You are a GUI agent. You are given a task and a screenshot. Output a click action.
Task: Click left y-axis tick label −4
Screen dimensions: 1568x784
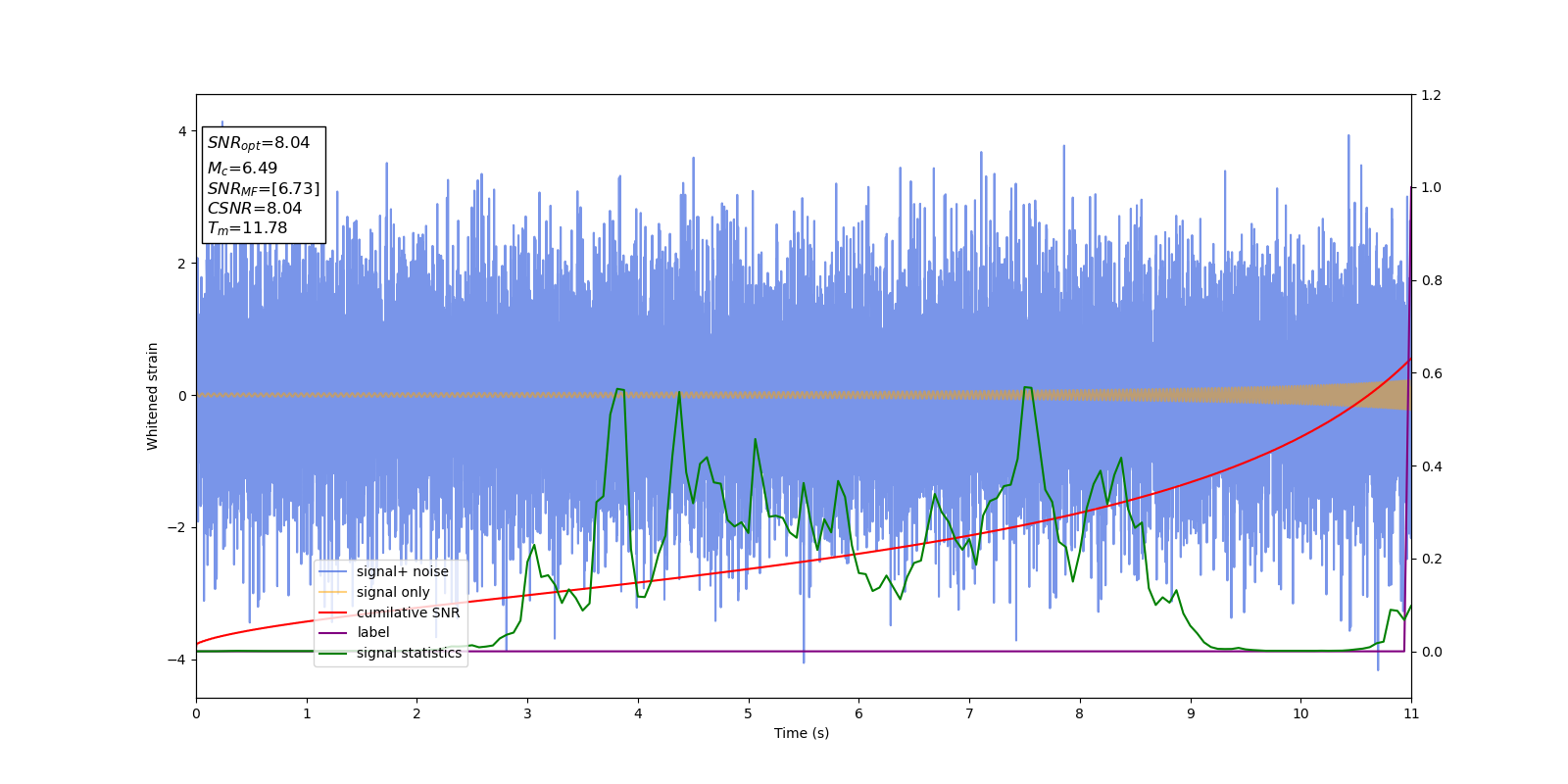[177, 660]
